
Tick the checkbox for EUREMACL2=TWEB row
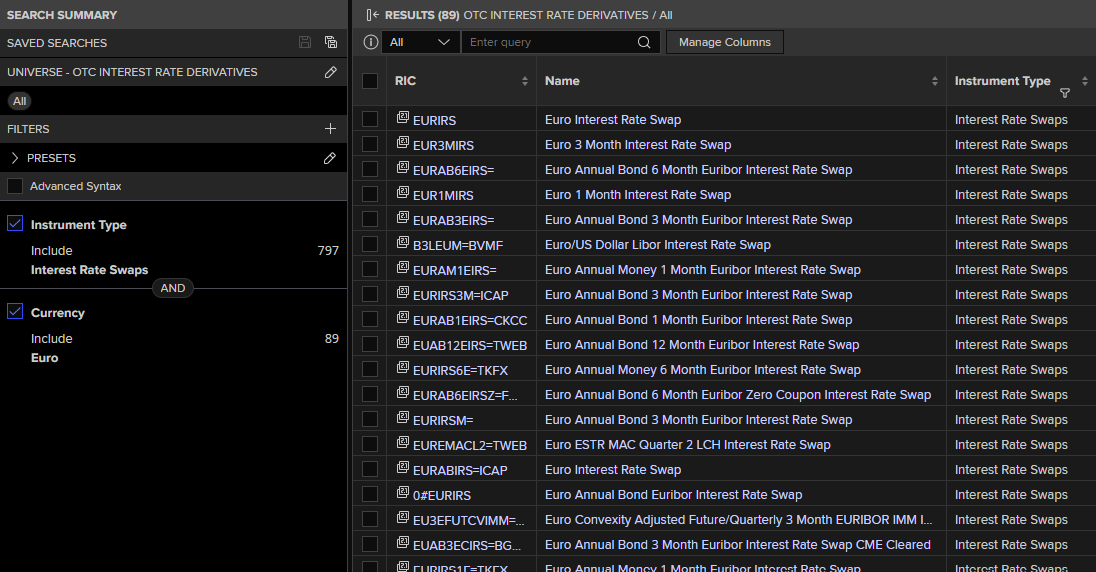[x=370, y=445]
